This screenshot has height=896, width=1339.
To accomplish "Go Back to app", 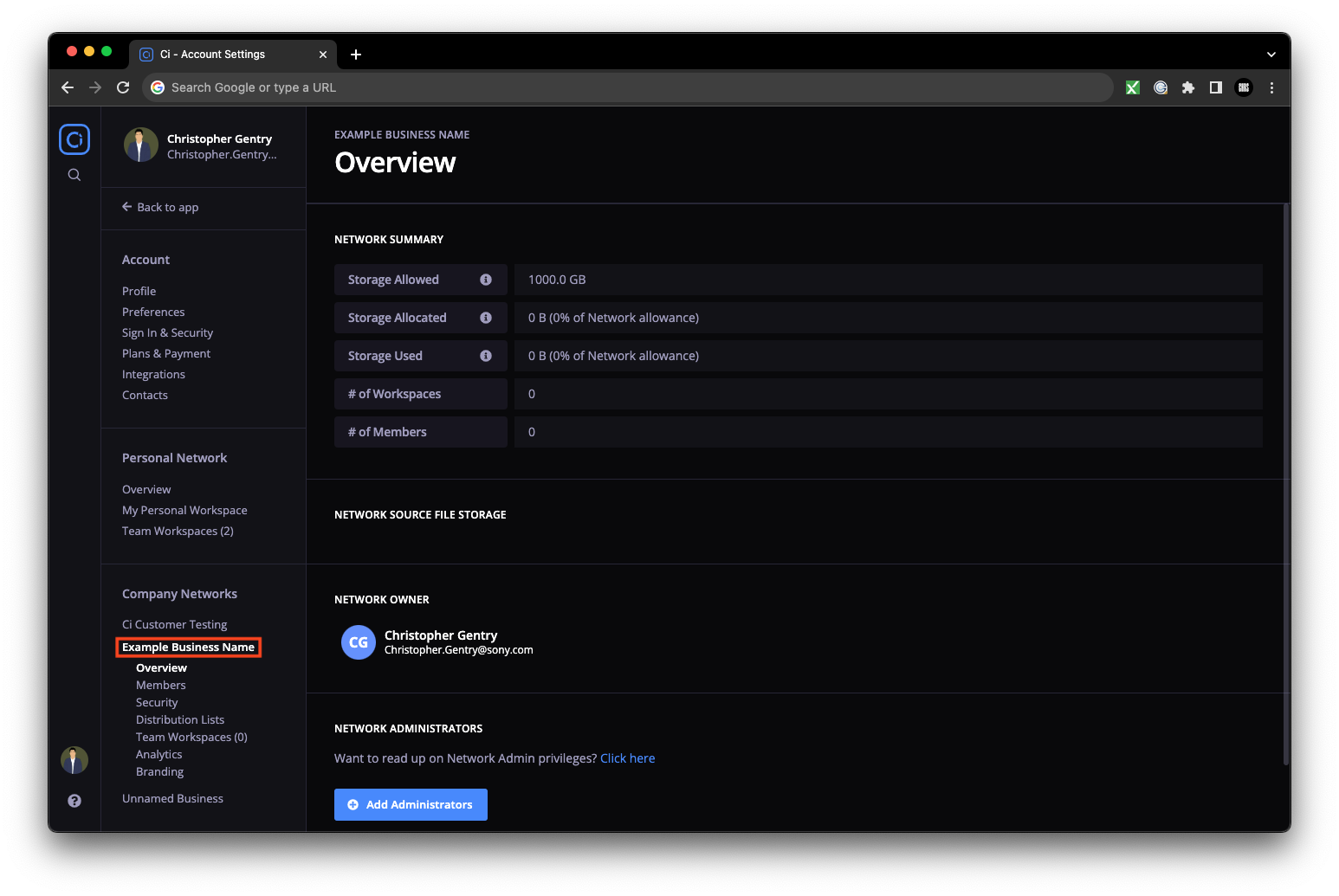I will [160, 207].
